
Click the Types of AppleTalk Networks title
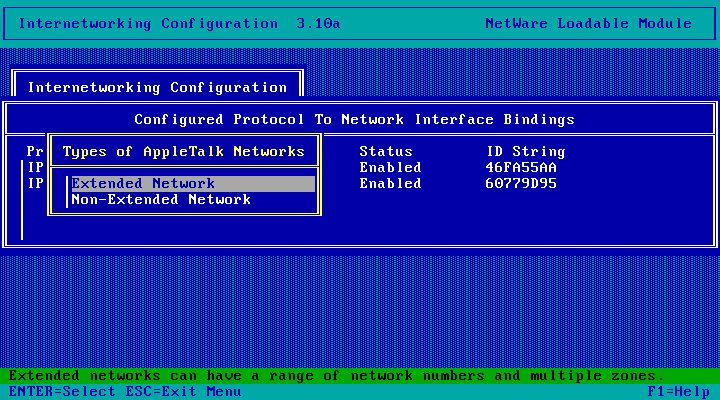[184, 152]
